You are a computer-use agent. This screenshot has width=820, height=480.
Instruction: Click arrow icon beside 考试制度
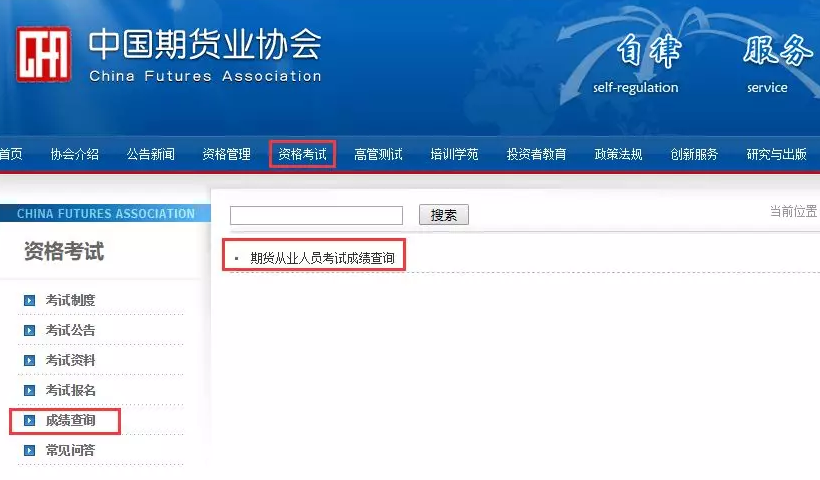point(29,301)
